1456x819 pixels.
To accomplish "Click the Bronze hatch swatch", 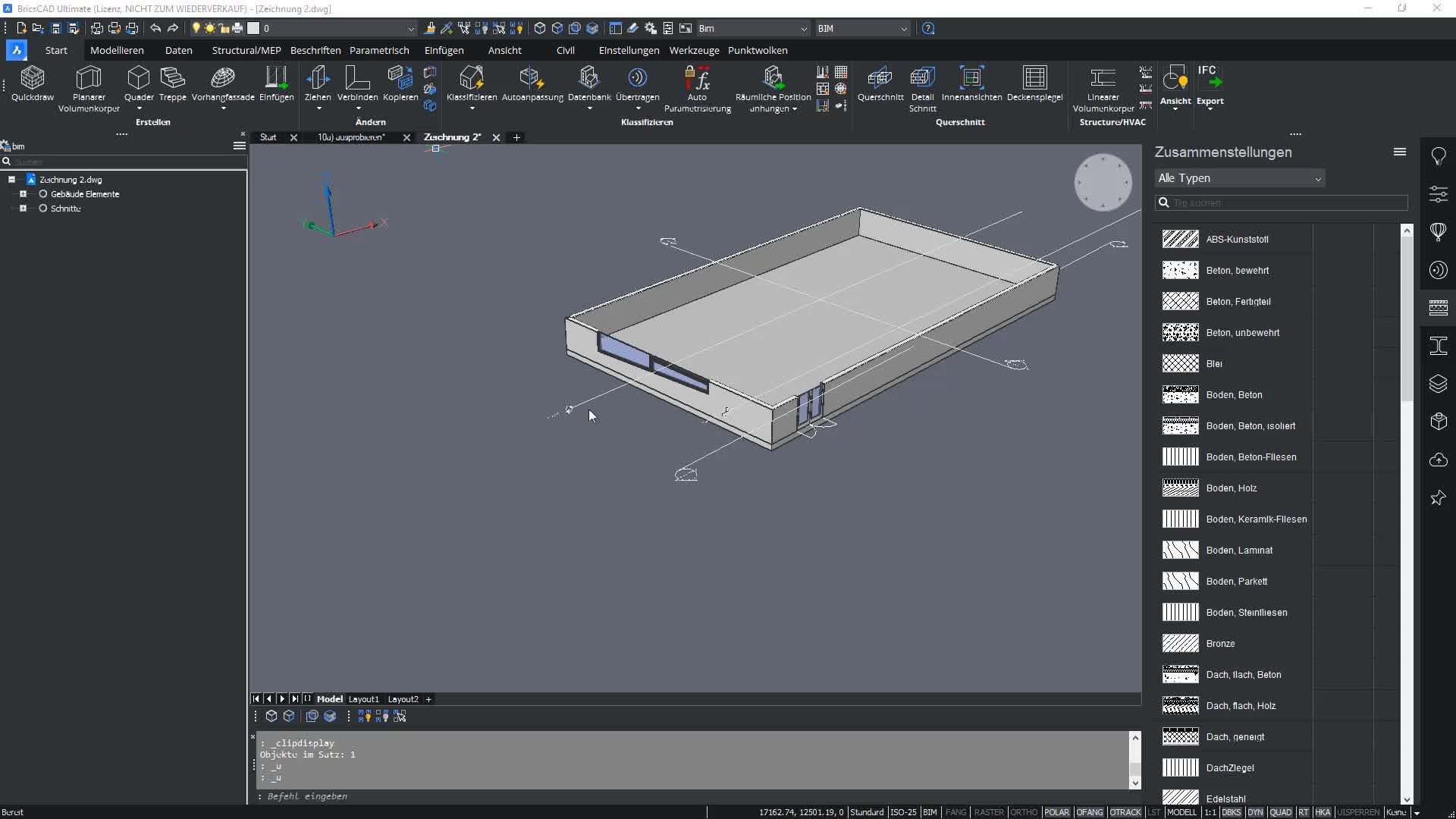I will click(x=1181, y=643).
